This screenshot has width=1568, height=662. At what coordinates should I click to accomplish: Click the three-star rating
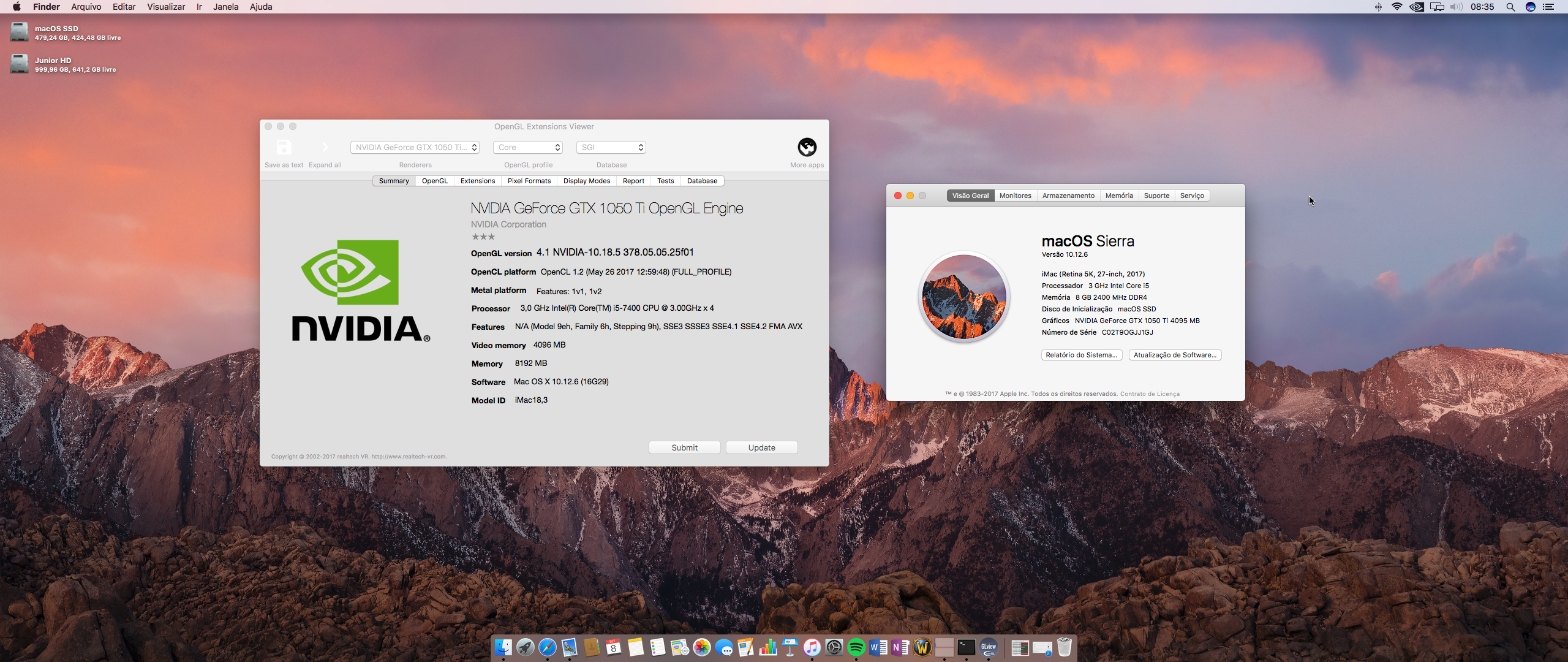[x=483, y=237]
